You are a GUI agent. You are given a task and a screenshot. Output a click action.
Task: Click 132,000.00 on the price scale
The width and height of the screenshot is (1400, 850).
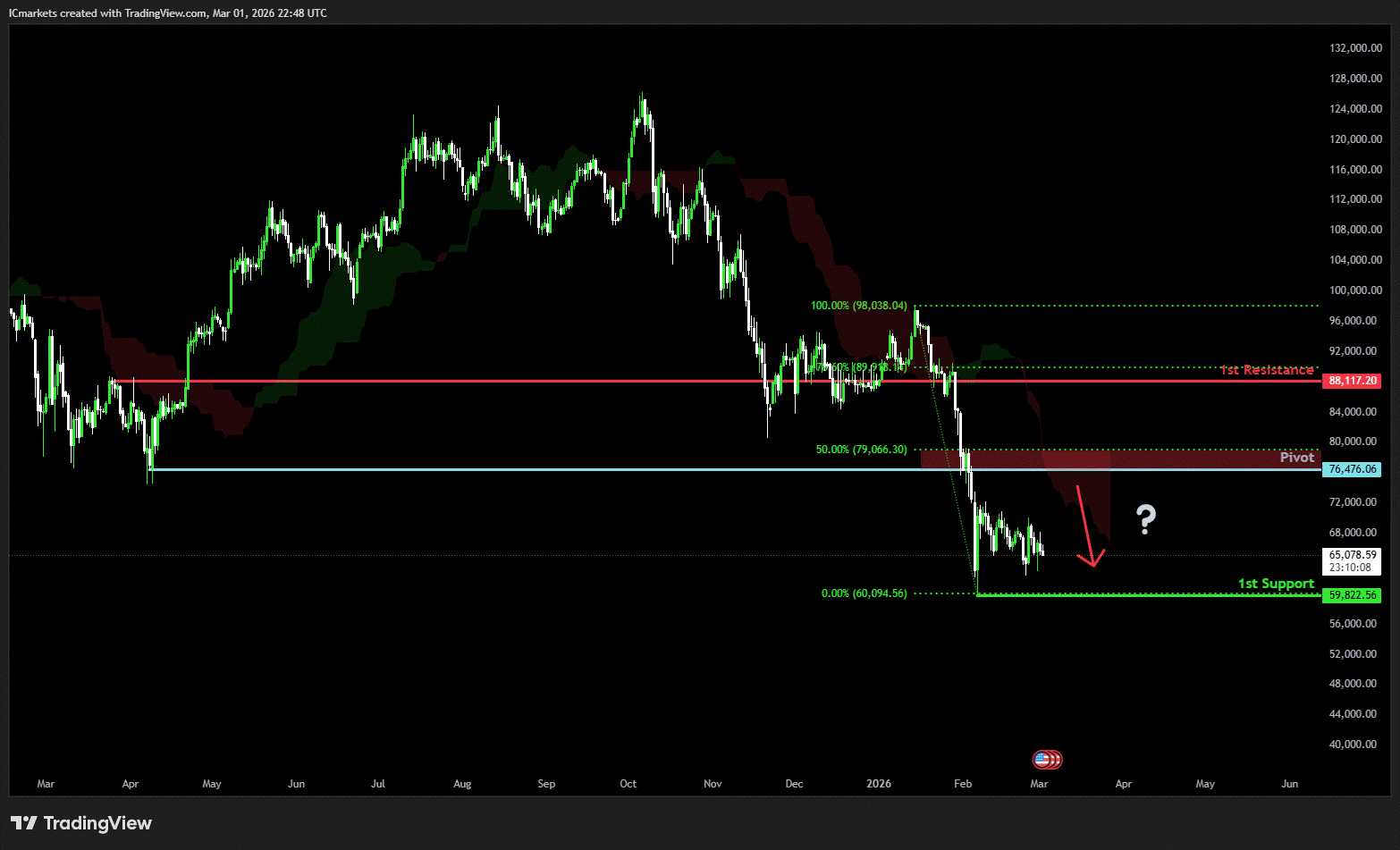tap(1355, 48)
